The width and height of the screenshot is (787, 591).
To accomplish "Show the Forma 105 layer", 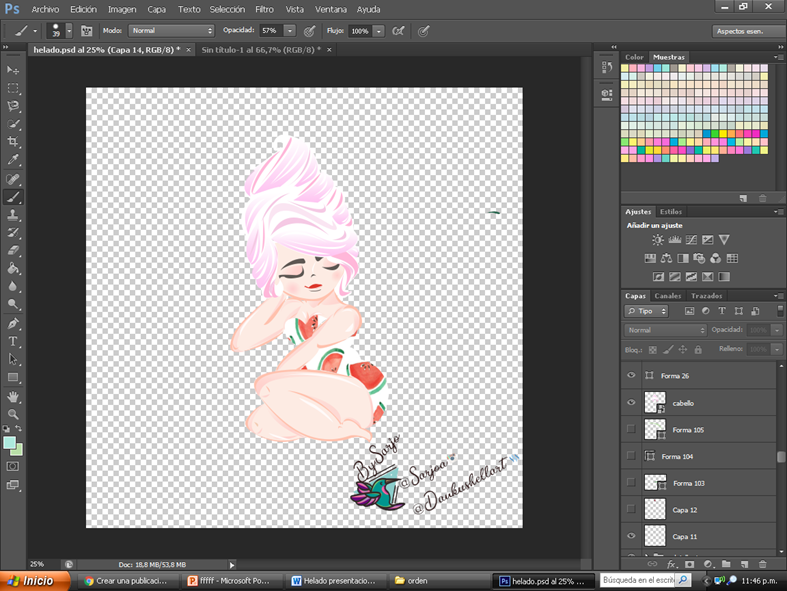I will 631,429.
